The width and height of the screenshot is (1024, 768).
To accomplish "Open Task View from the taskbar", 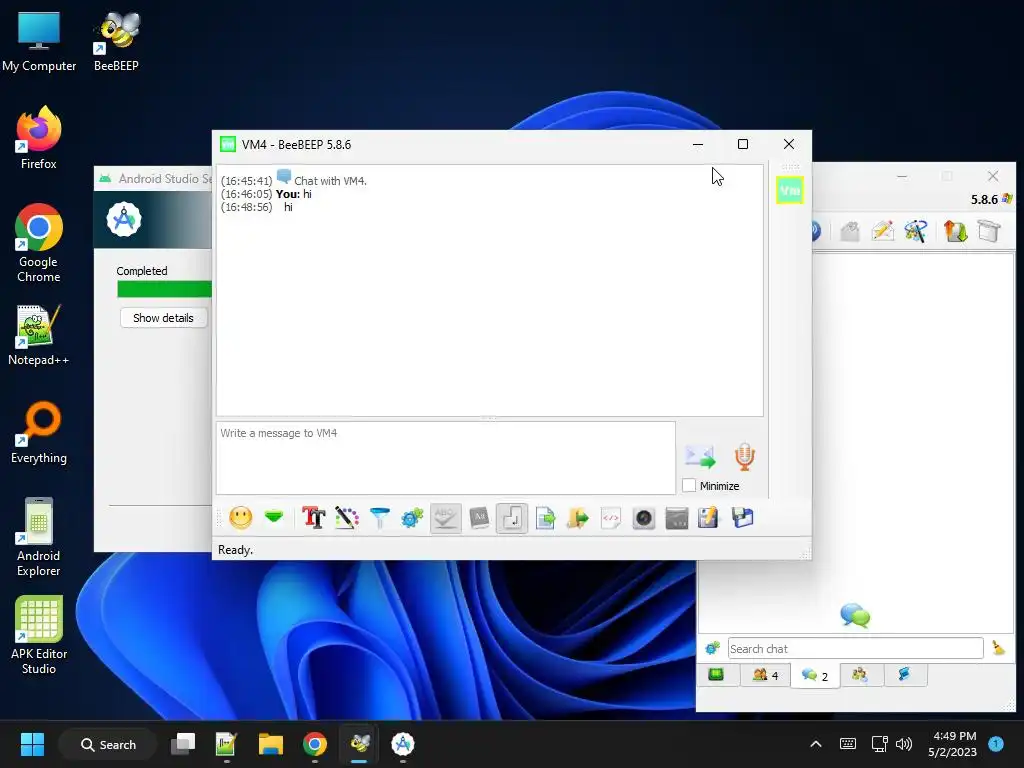I will [183, 744].
